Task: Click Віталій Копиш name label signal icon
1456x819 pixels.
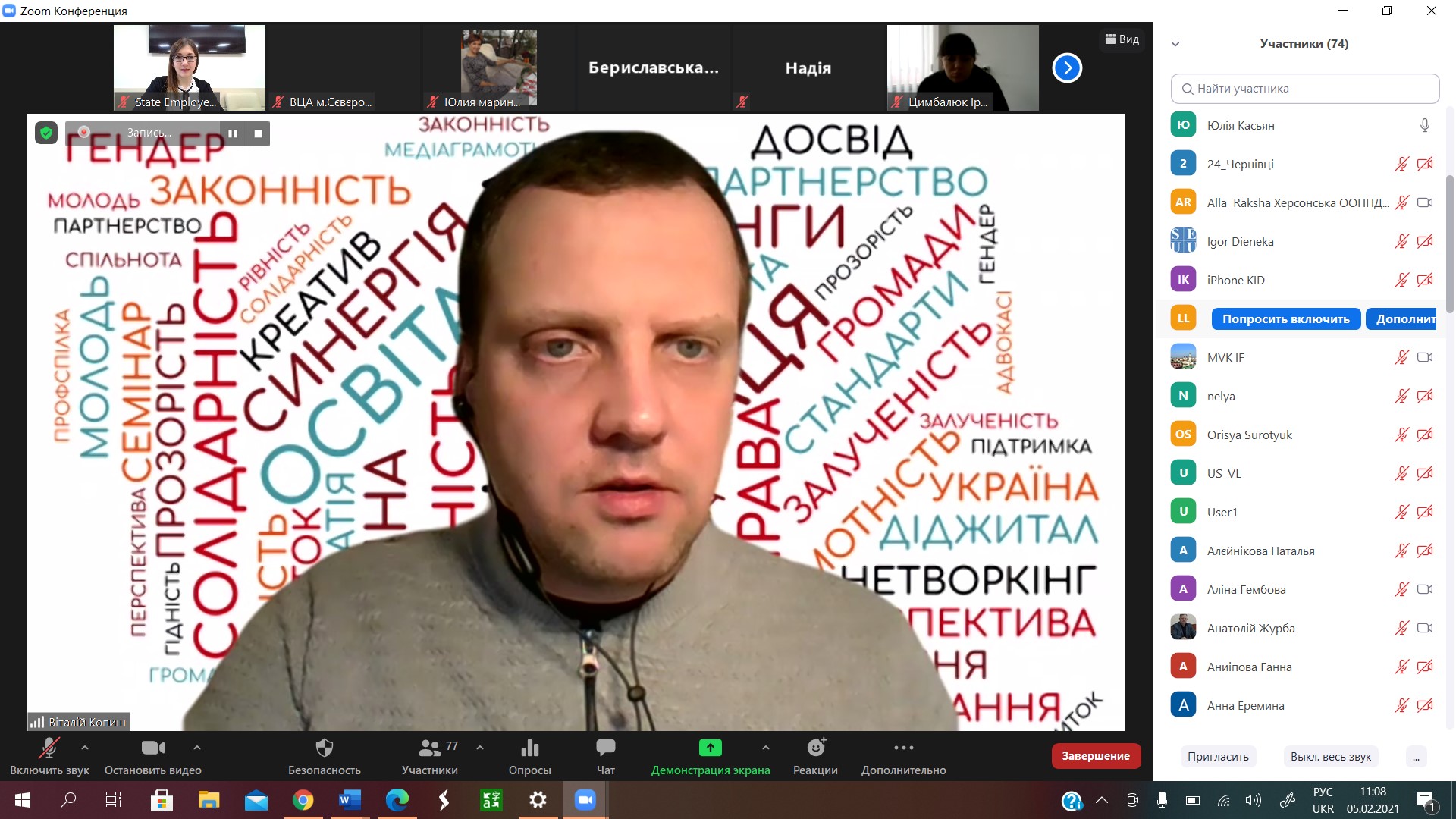Action: 36,723
